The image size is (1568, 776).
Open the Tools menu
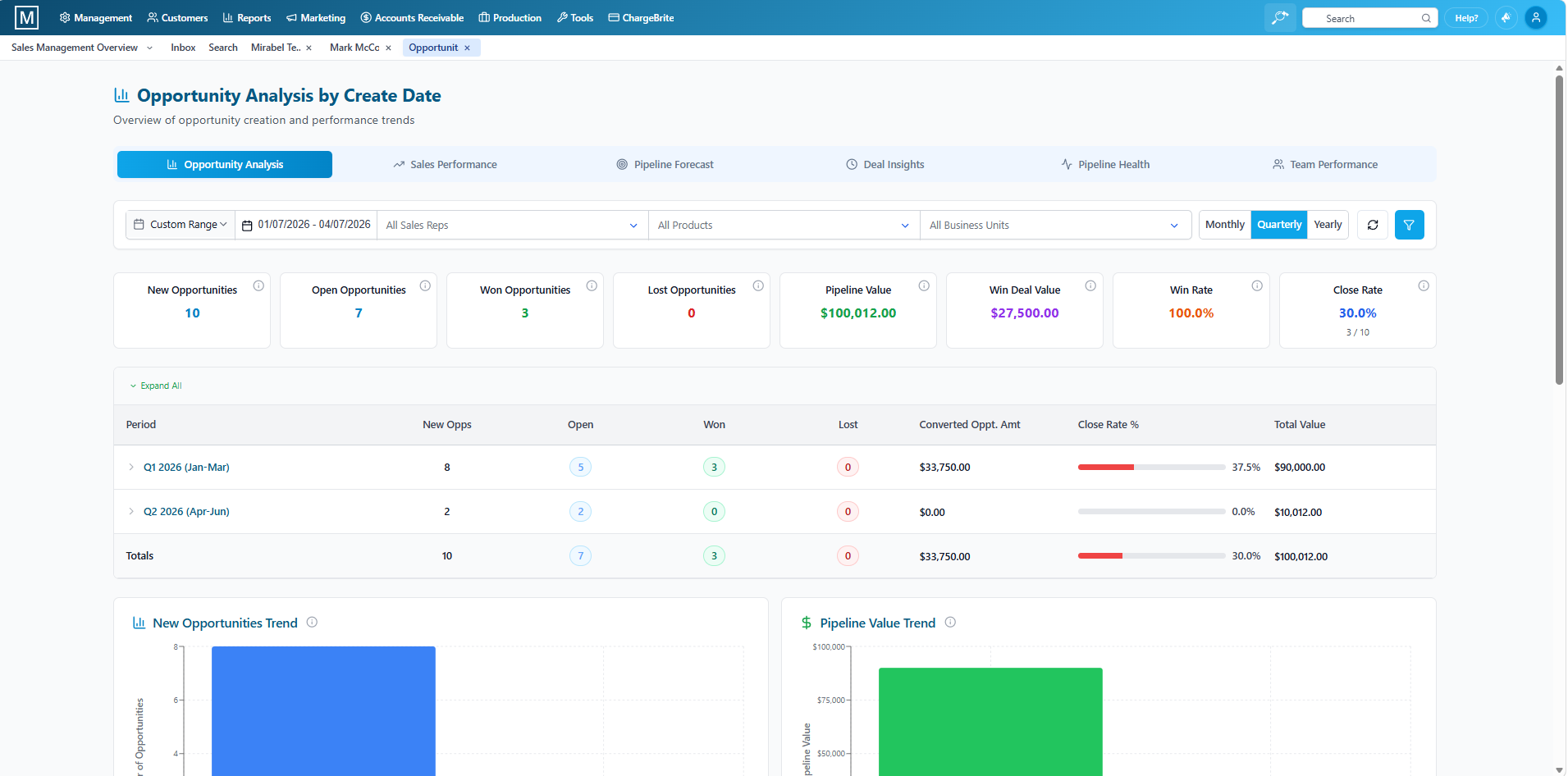(575, 18)
